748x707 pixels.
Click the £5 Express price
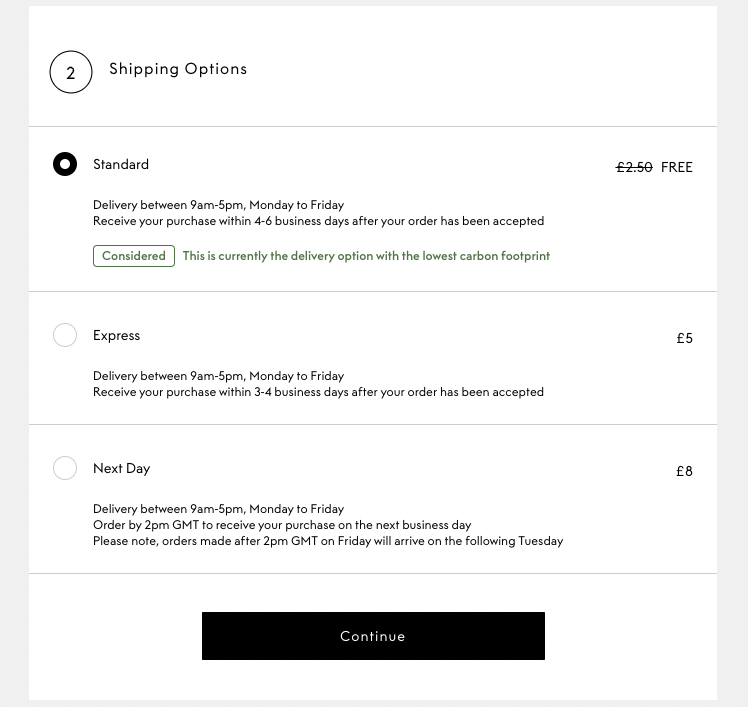point(685,338)
